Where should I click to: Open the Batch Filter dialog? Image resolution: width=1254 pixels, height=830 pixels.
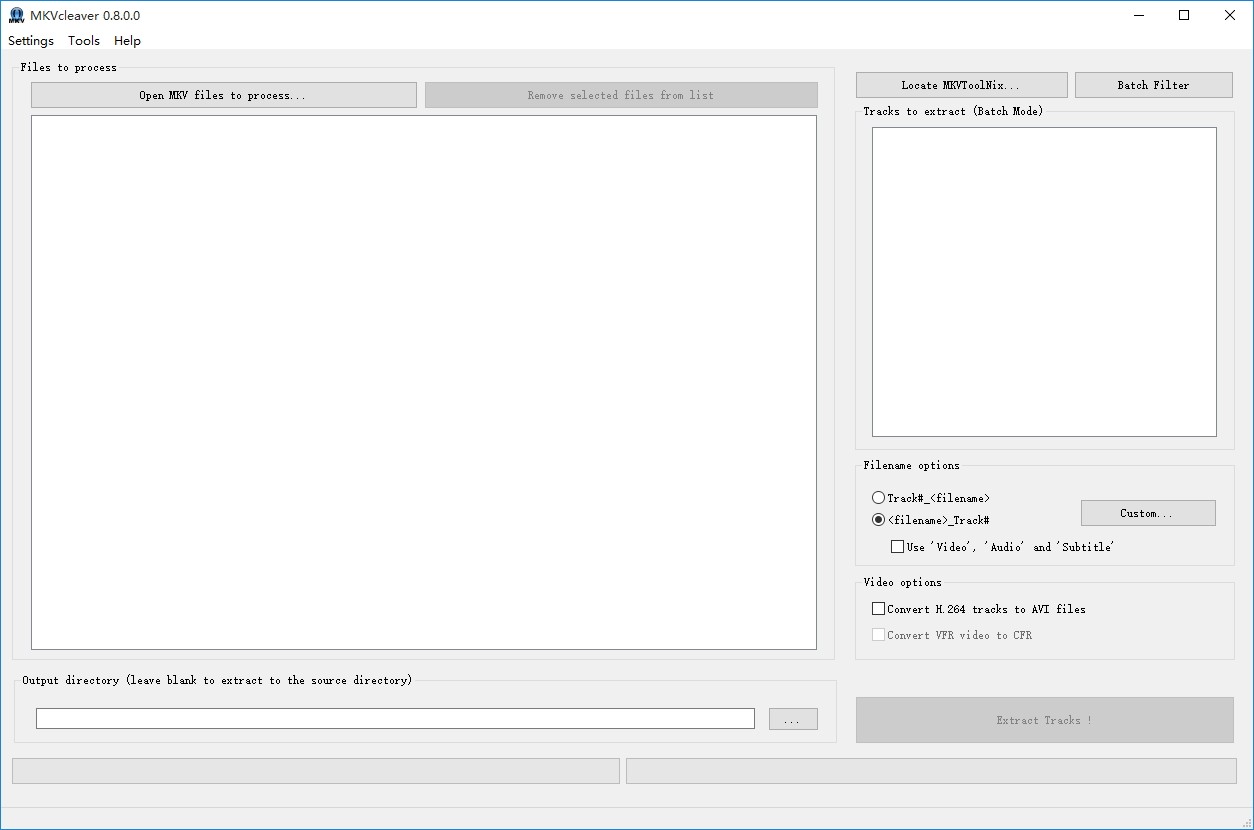click(1153, 84)
